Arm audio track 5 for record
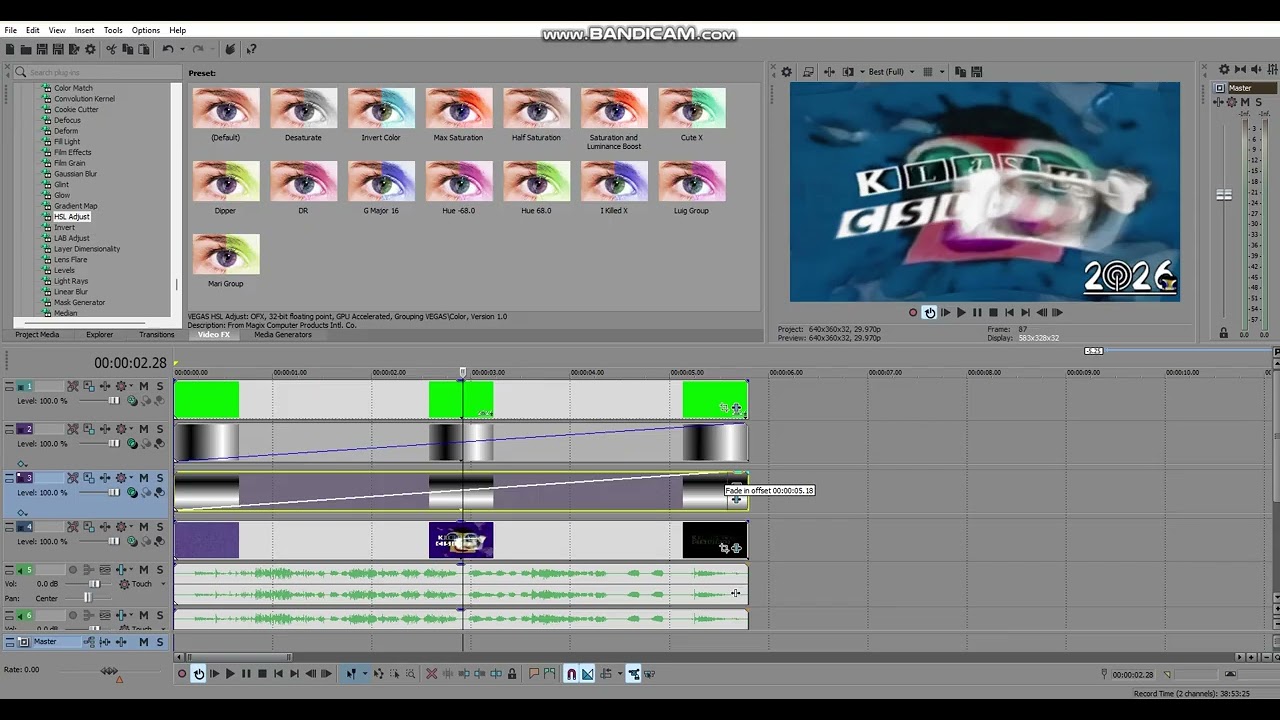Image resolution: width=1280 pixels, height=720 pixels. pyautogui.click(x=73, y=570)
